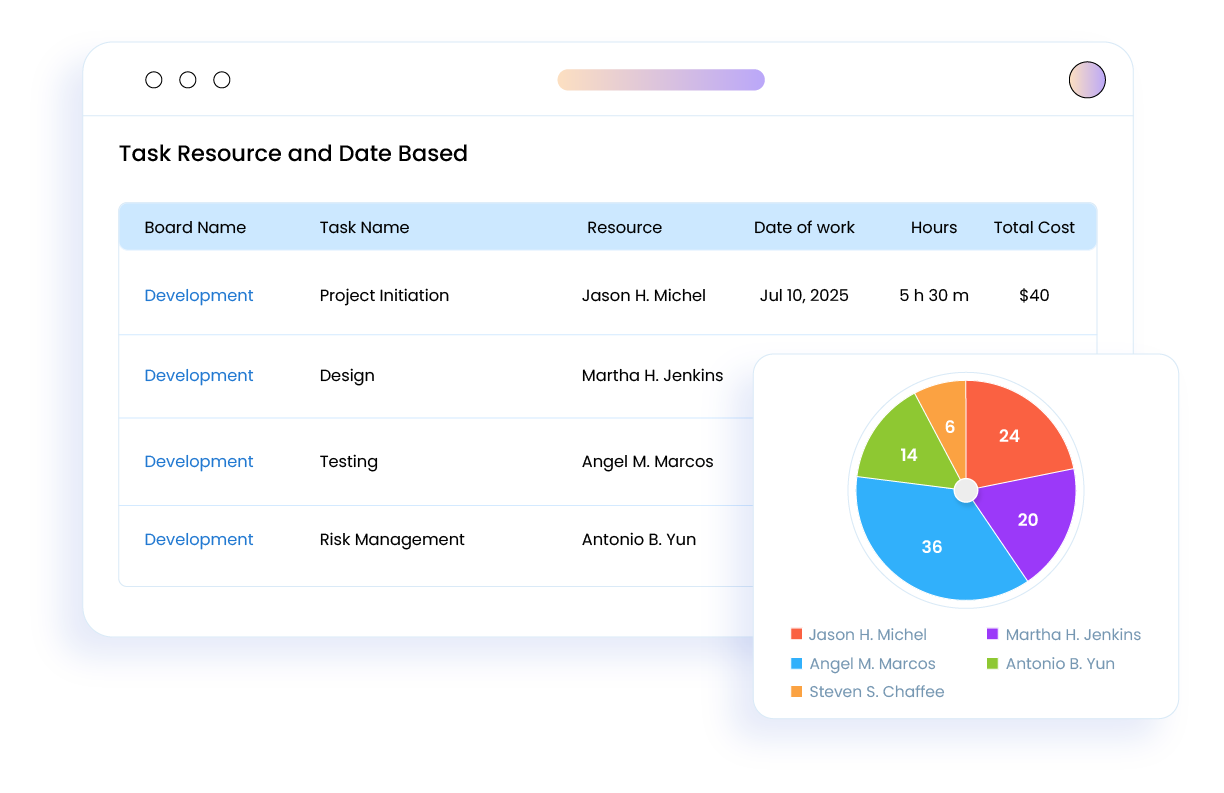This screenshot has width=1224, height=793.
Task: Click the gradient address bar pill
Action: click(x=660, y=80)
